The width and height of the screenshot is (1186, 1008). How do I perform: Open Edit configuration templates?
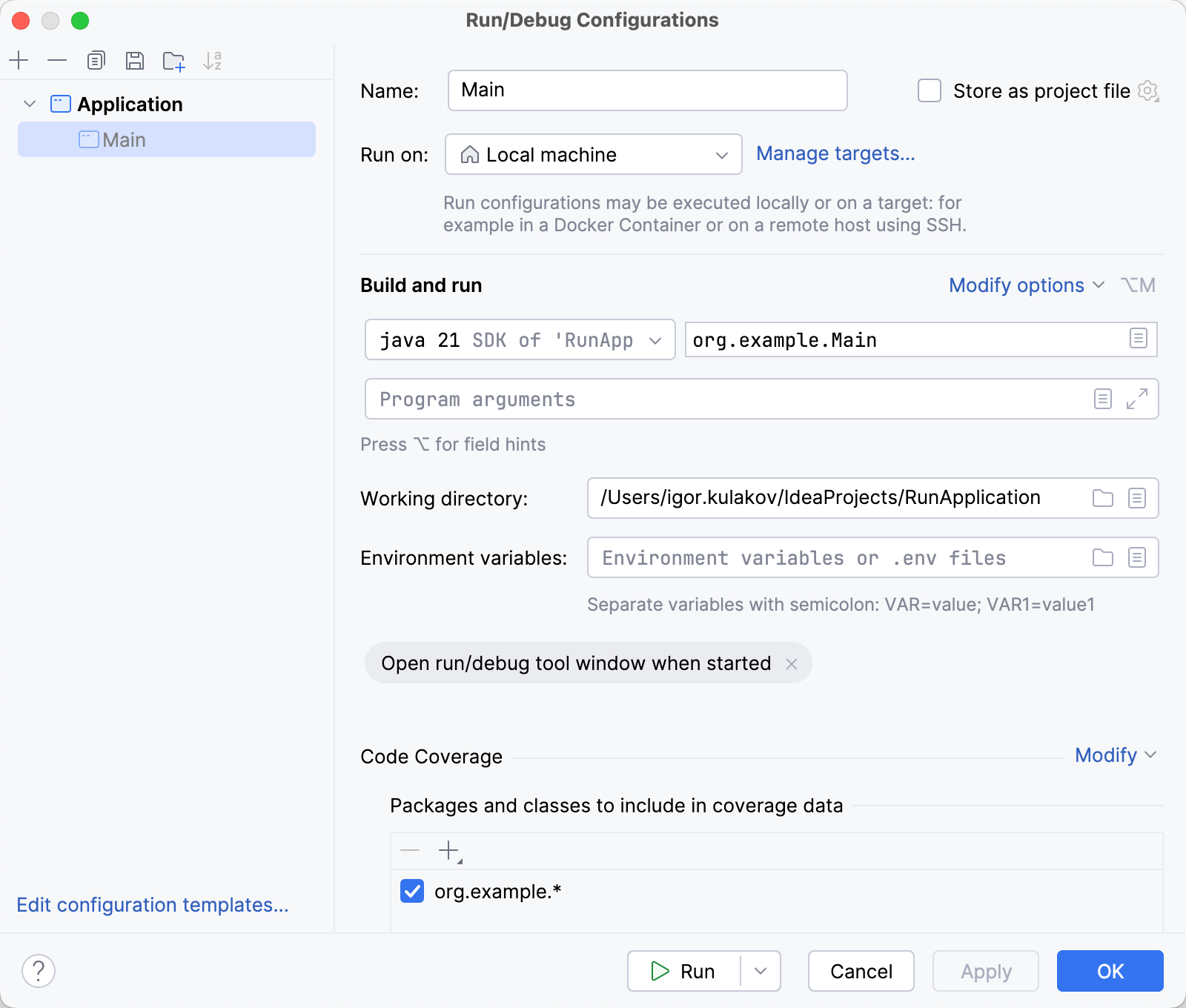pos(153,905)
